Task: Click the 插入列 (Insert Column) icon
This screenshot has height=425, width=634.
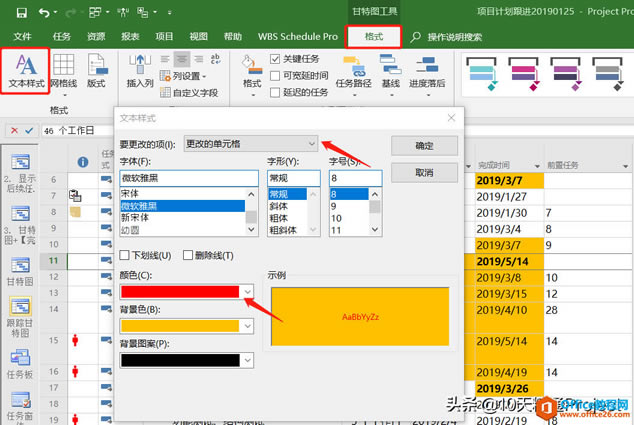Action: click(x=140, y=72)
